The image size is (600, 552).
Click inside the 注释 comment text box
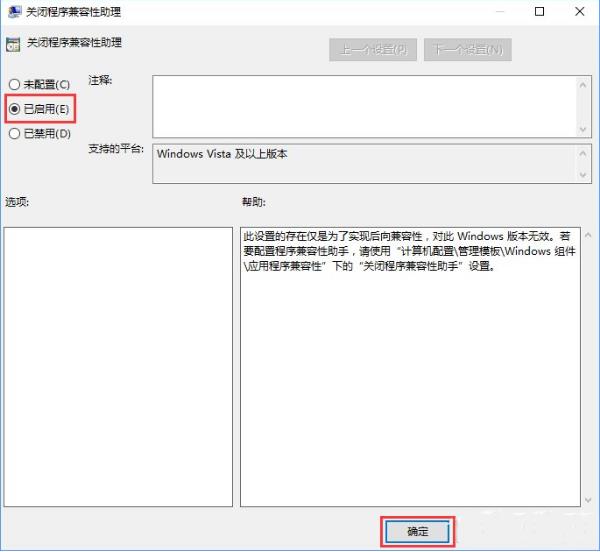365,105
